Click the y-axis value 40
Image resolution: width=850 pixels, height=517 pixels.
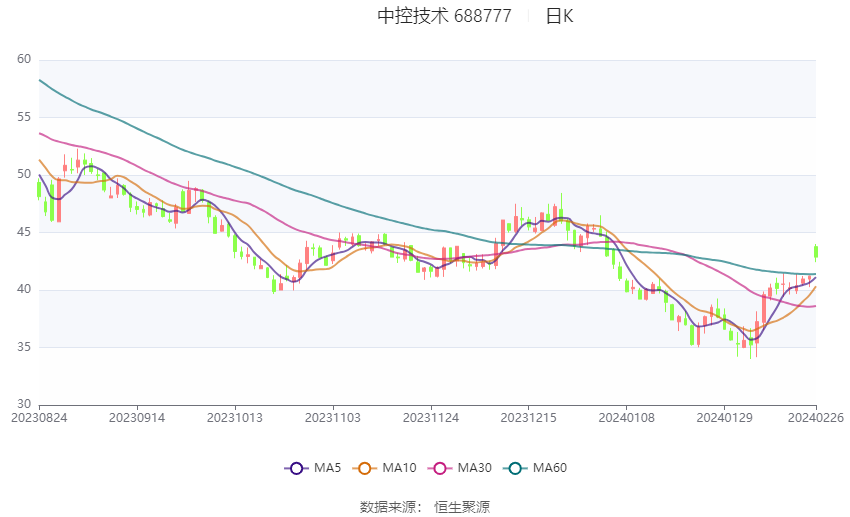tap(24, 289)
